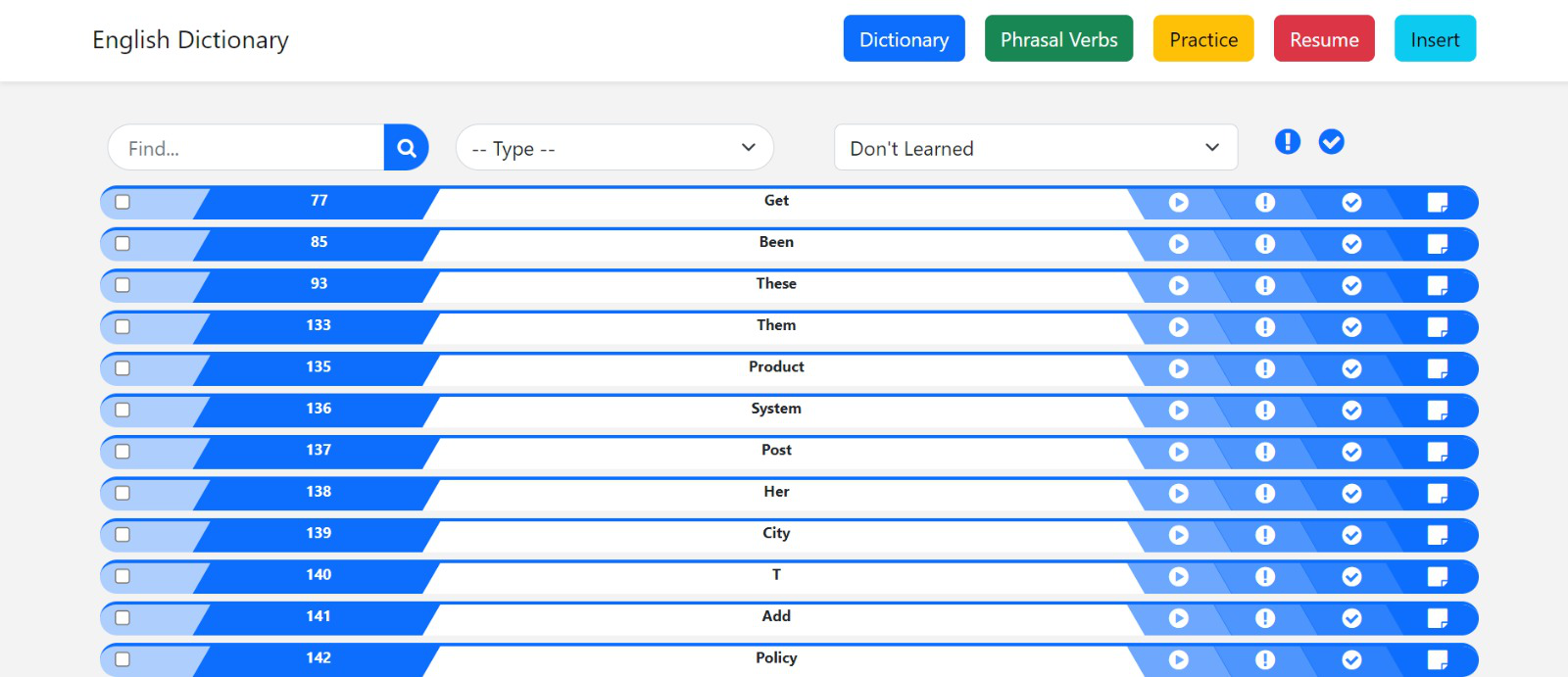This screenshot has height=677, width=1568.
Task: Click the exclamation icon in Been row
Action: click(x=1265, y=244)
